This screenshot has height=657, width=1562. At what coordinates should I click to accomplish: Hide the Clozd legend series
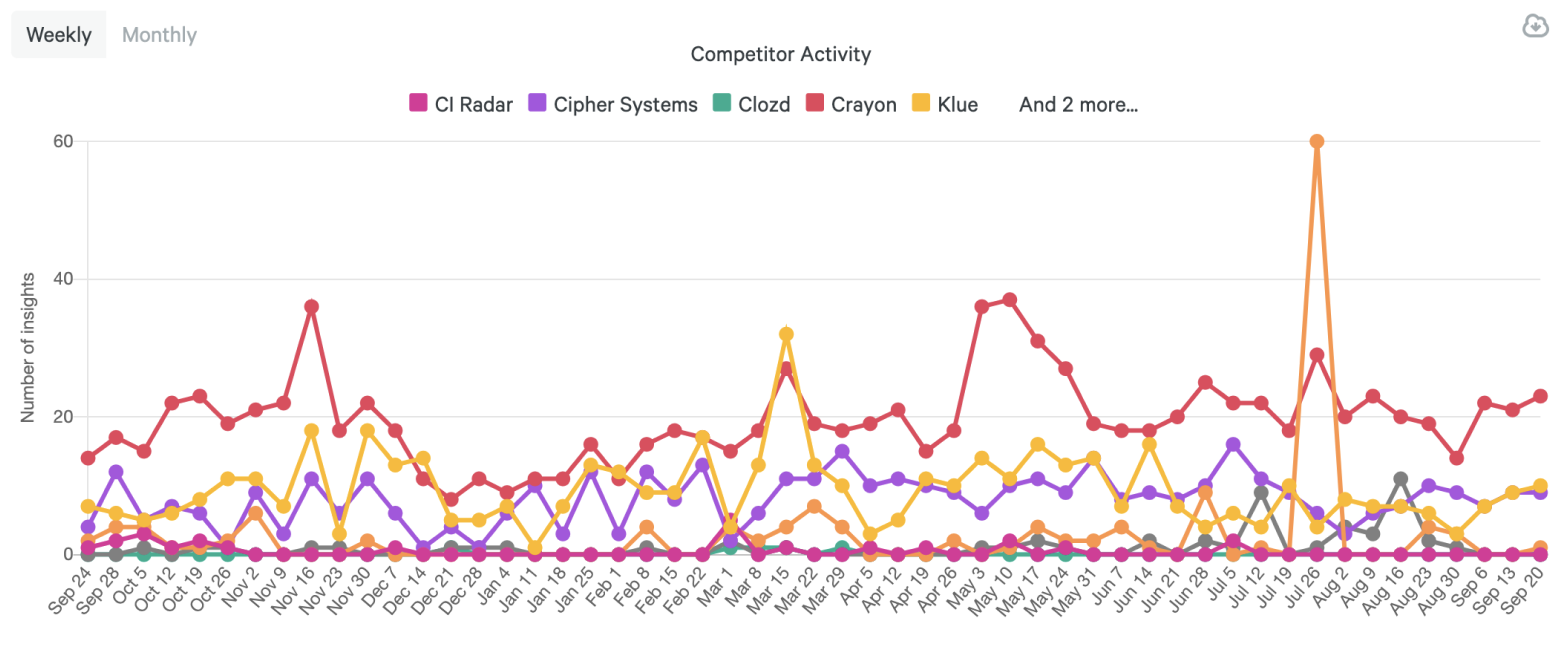click(763, 104)
